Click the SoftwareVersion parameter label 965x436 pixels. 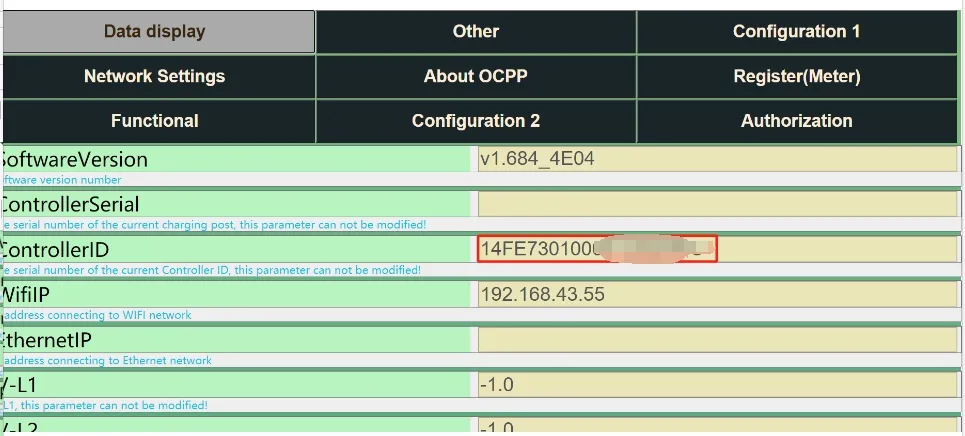click(x=74, y=159)
